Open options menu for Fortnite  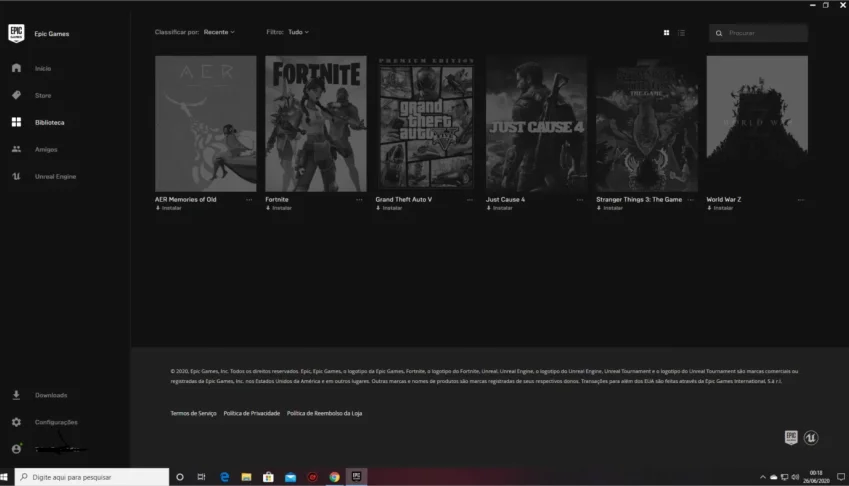pos(360,200)
